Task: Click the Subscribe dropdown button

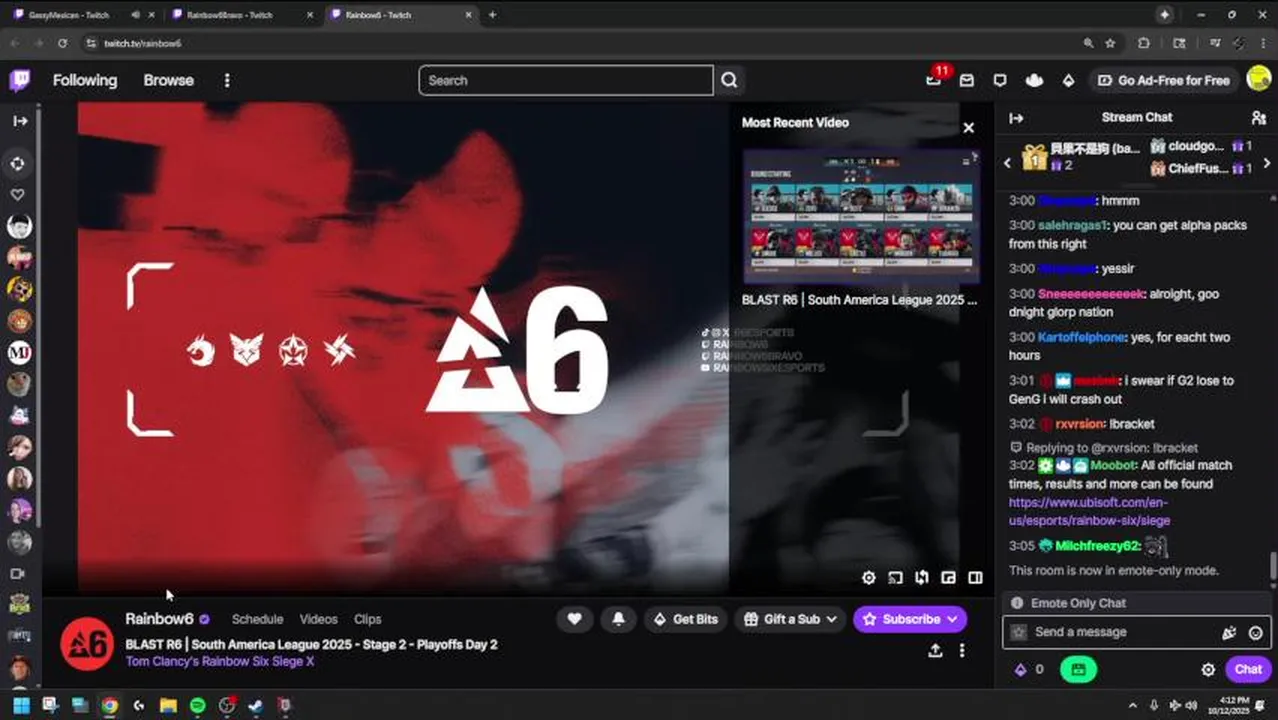Action: click(910, 619)
